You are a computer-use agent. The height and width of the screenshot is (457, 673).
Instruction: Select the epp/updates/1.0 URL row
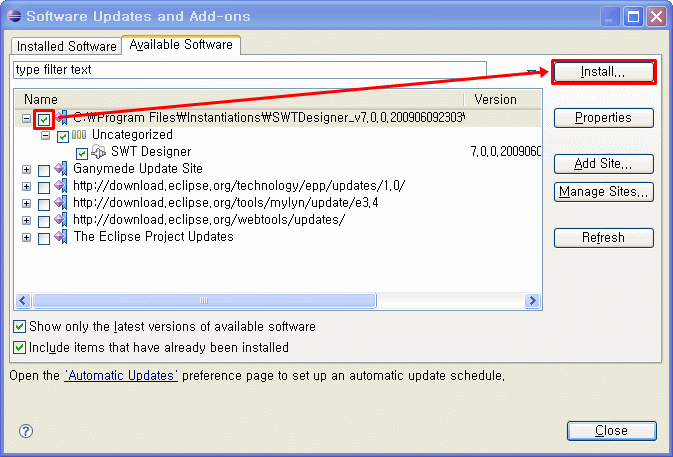[x=239, y=186]
